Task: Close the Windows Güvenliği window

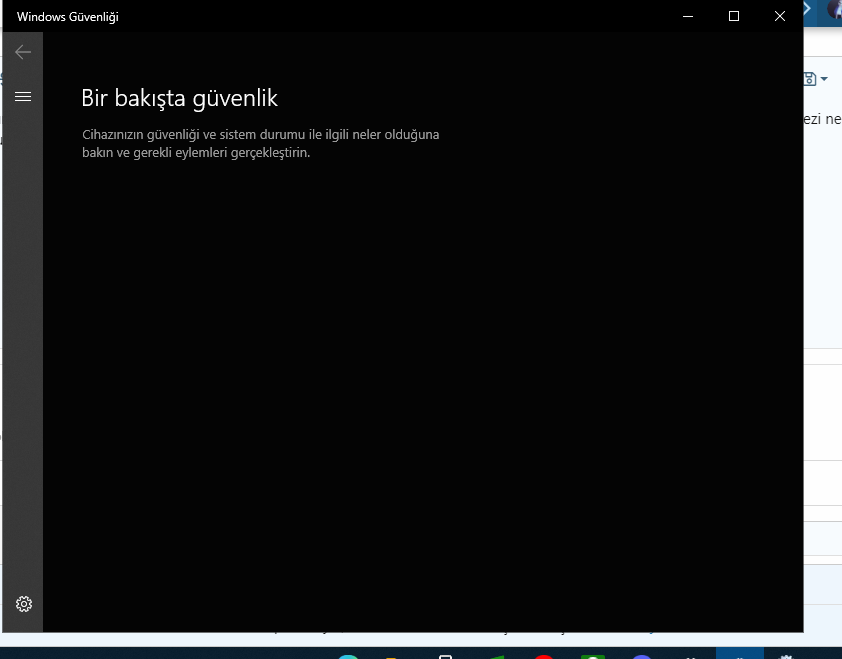Action: click(780, 16)
